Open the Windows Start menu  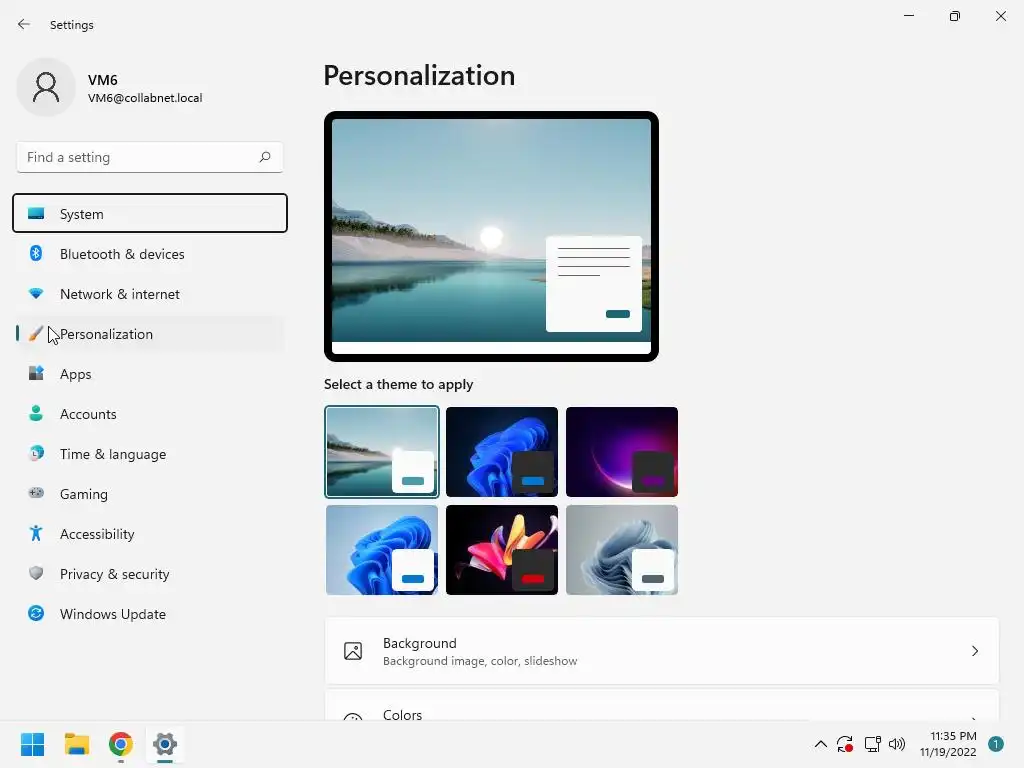(x=32, y=744)
